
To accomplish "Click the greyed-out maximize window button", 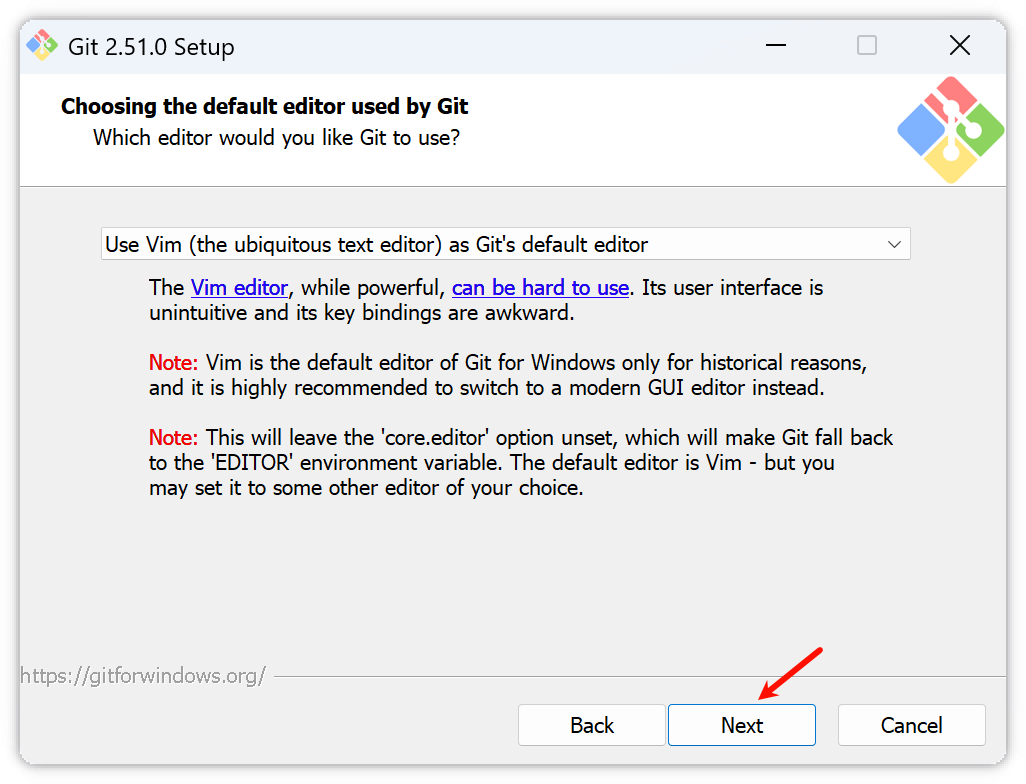I will coord(867,46).
